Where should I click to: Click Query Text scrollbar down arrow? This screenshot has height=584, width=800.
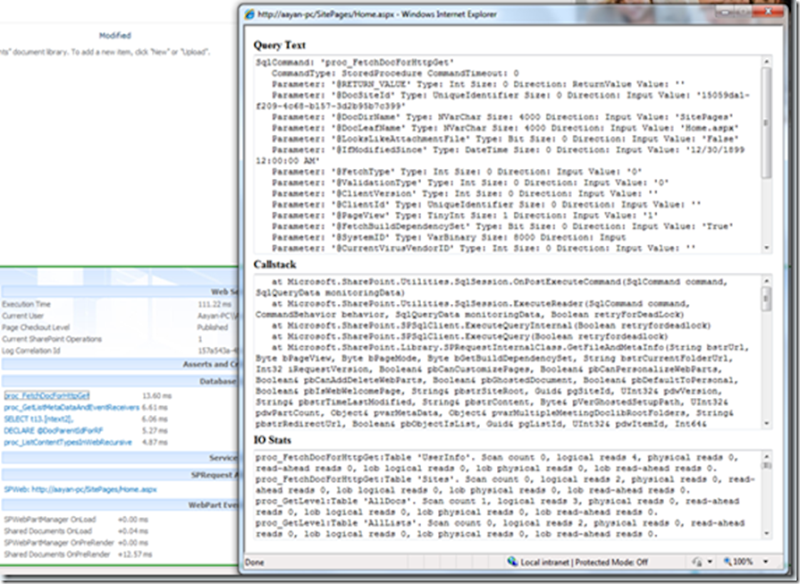pyautogui.click(x=766, y=248)
